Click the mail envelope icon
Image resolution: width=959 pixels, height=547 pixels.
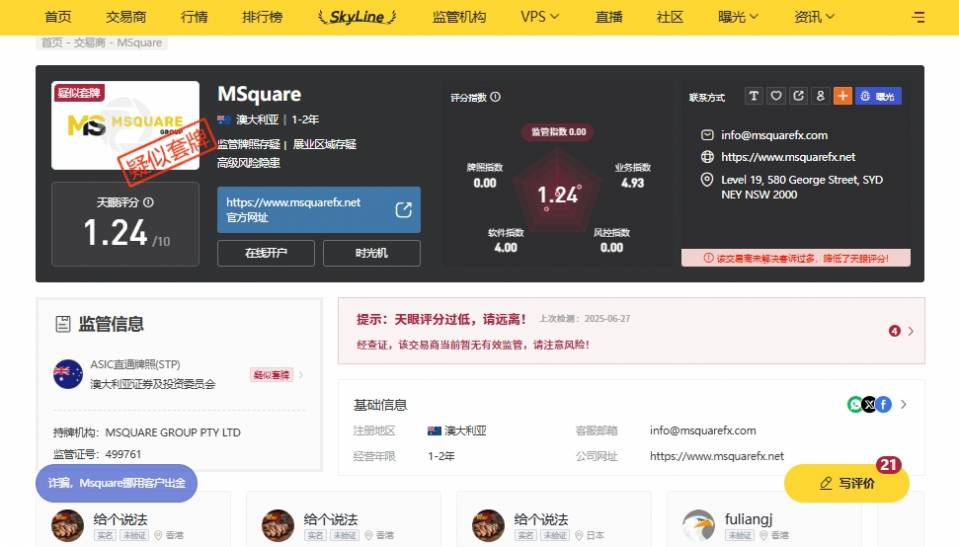(707, 135)
